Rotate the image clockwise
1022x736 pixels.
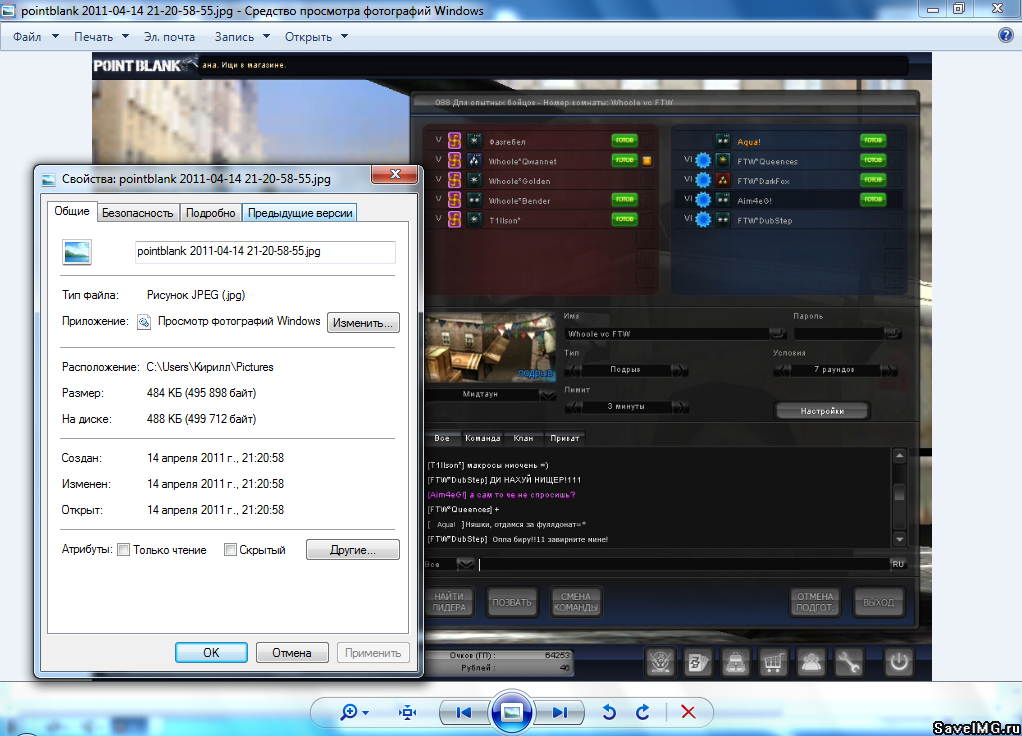point(643,712)
